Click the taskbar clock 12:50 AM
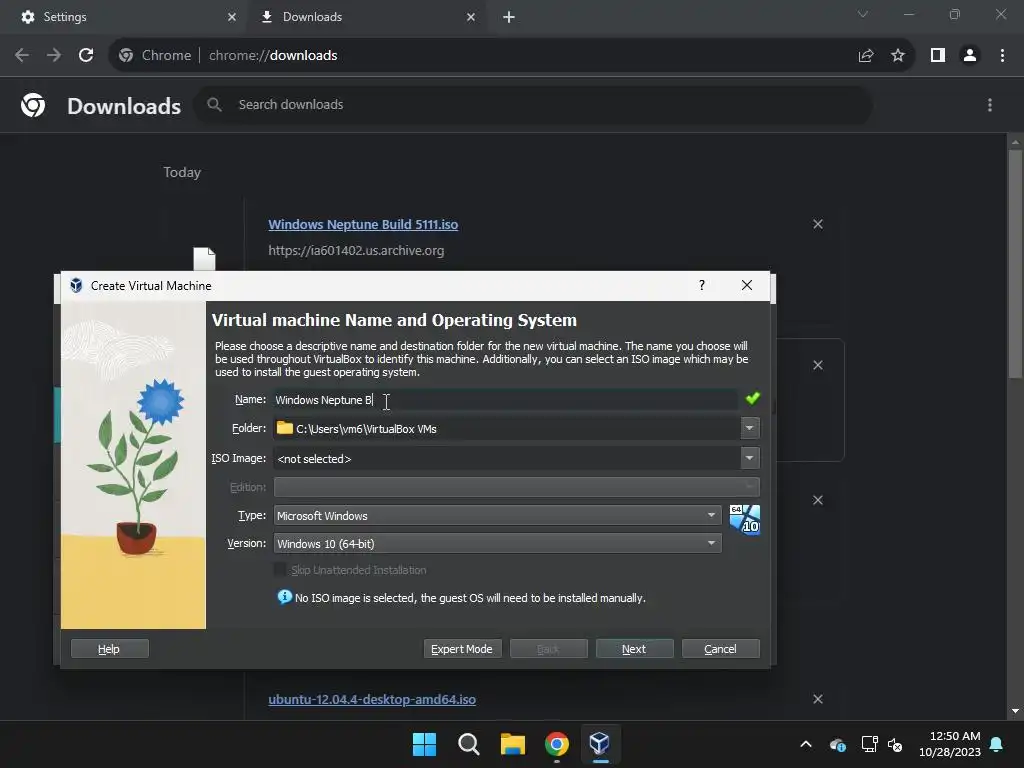The image size is (1024, 768). pos(950,744)
